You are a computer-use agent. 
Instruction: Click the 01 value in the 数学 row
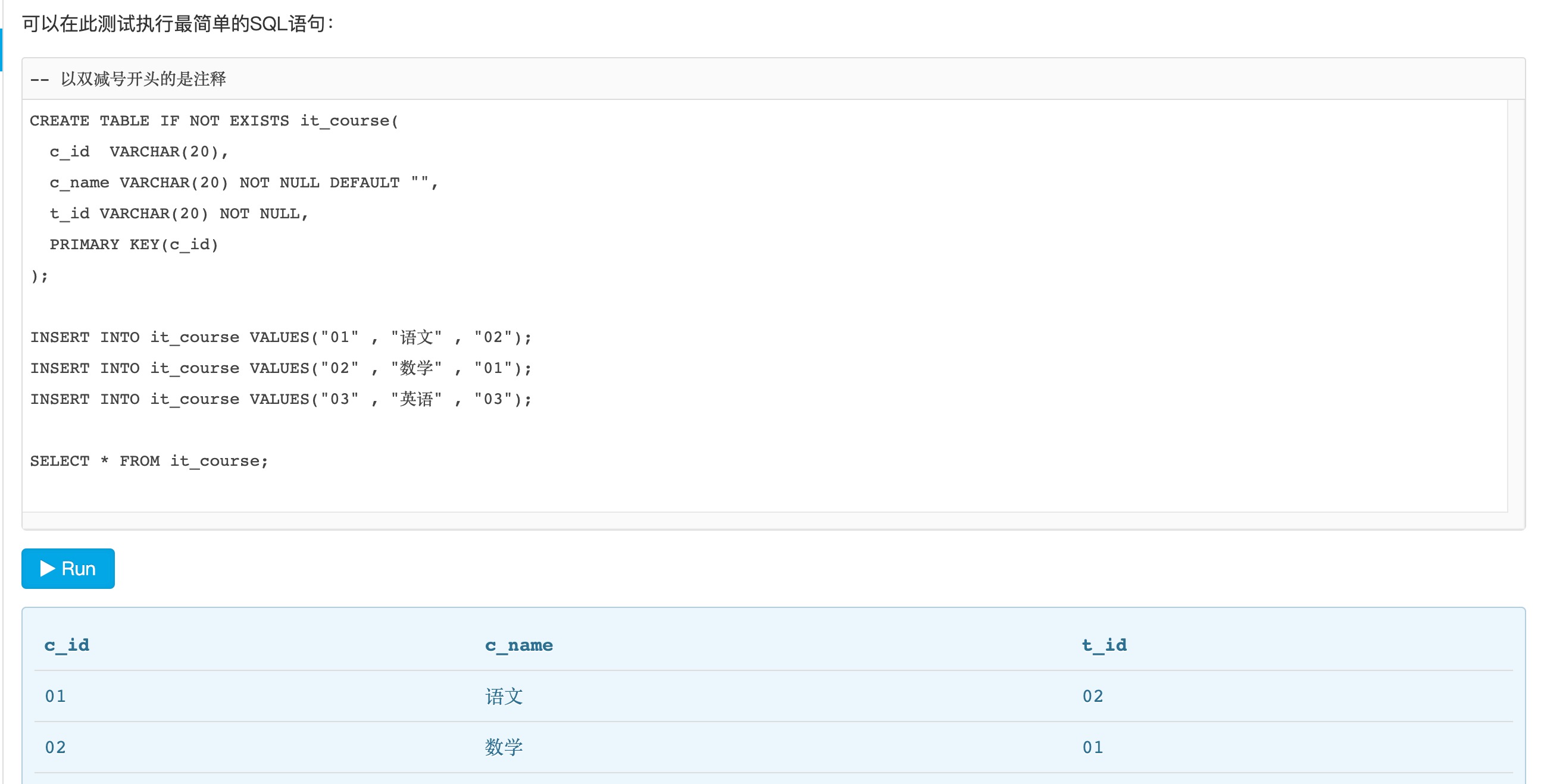click(1093, 748)
